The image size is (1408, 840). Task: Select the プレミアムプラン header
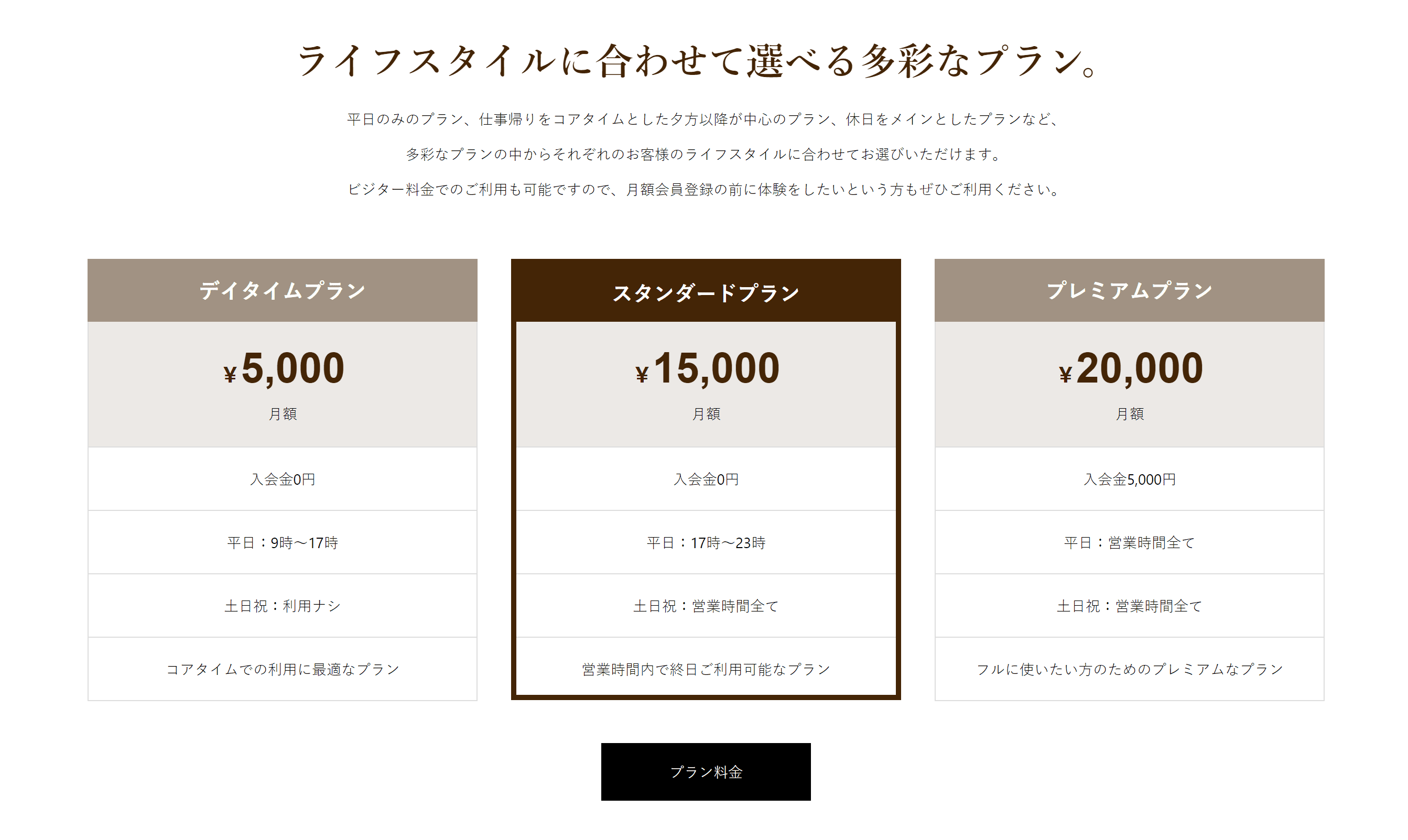click(1130, 290)
